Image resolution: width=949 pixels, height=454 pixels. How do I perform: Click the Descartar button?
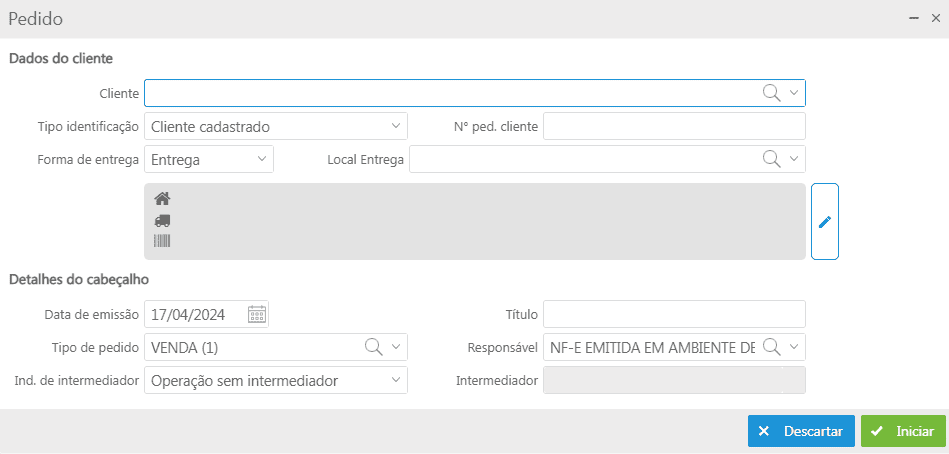801,431
